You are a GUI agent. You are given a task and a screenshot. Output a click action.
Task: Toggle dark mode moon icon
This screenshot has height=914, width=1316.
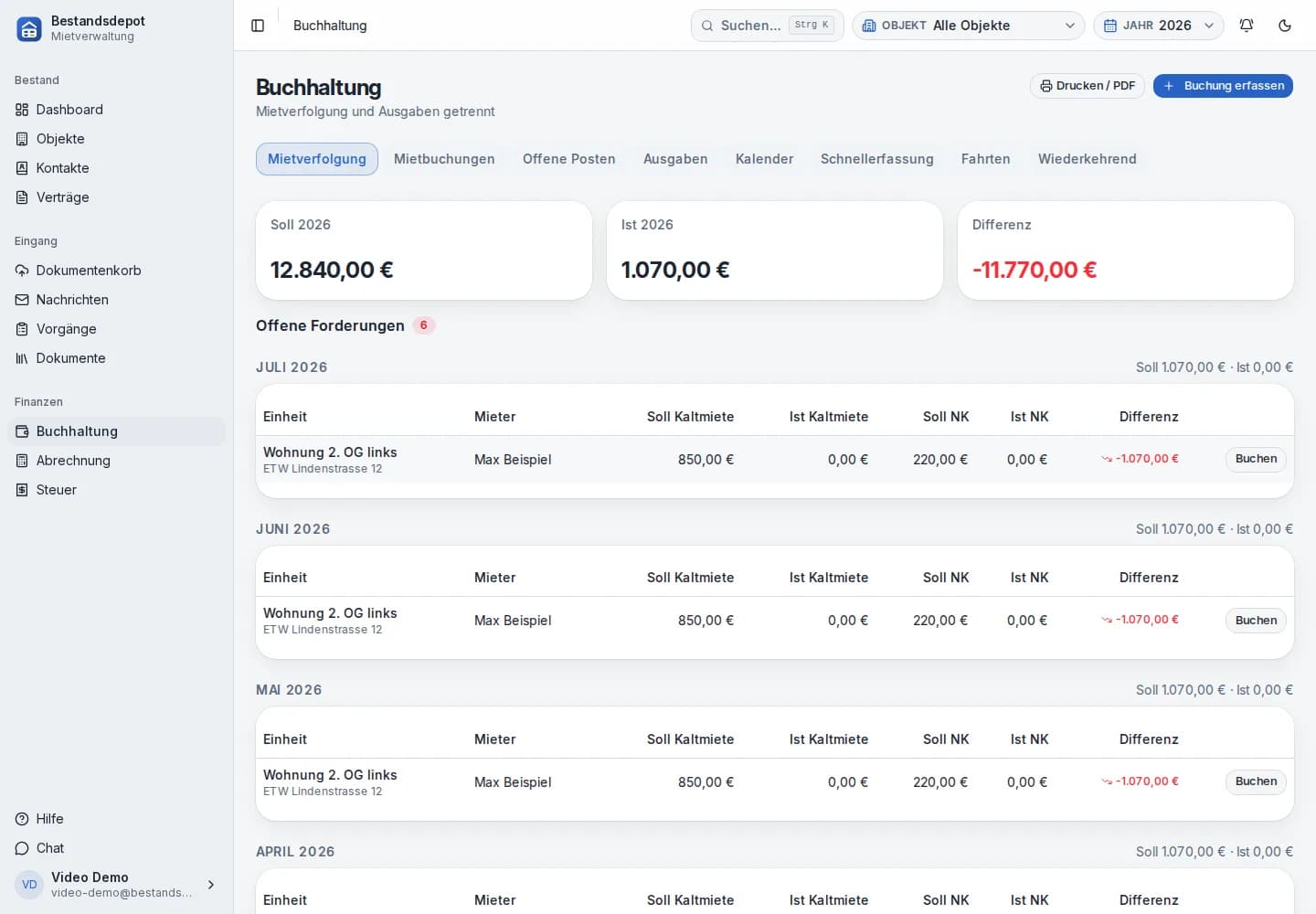click(x=1285, y=26)
